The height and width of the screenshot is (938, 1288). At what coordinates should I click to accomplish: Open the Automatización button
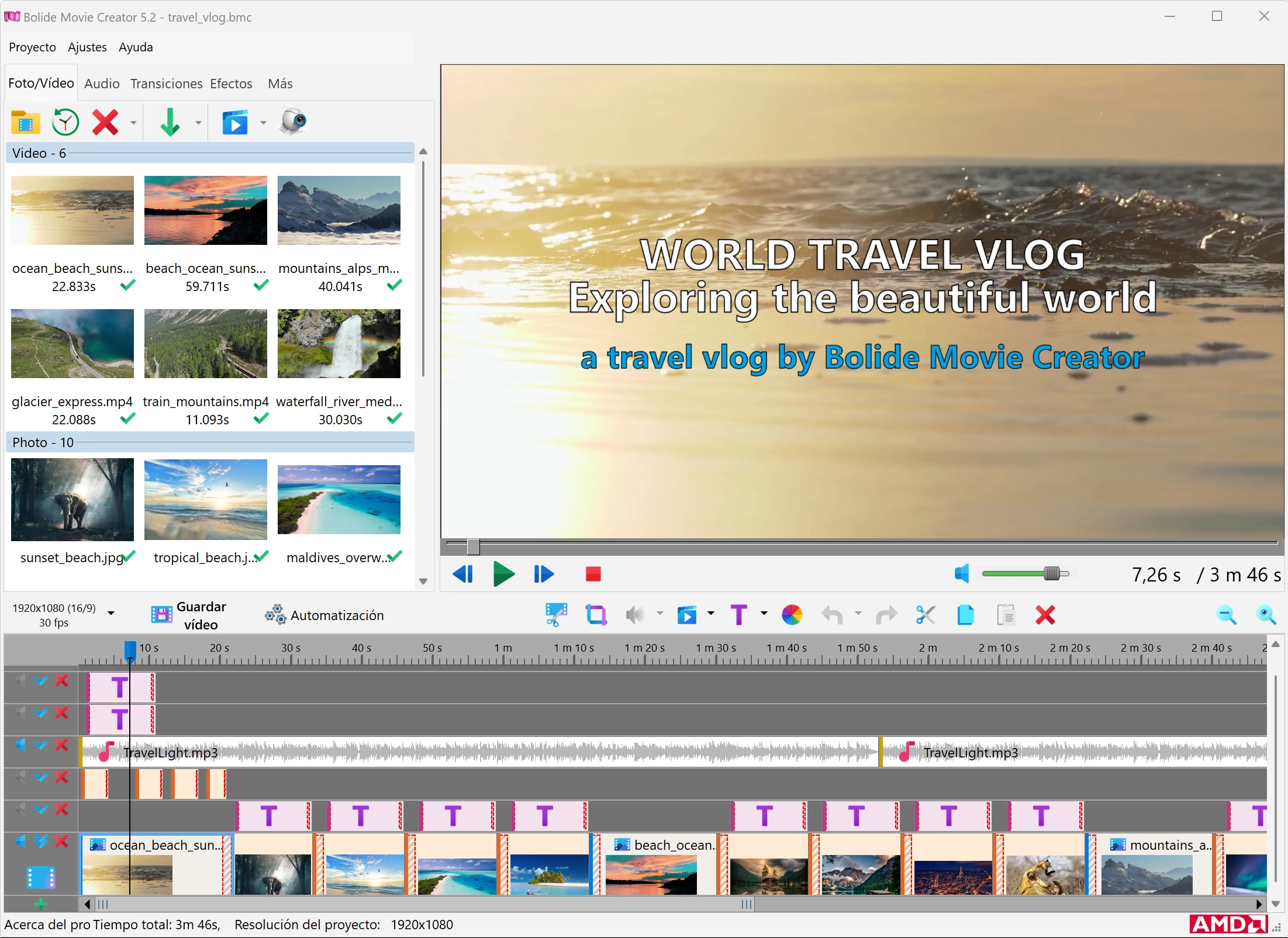(x=324, y=615)
